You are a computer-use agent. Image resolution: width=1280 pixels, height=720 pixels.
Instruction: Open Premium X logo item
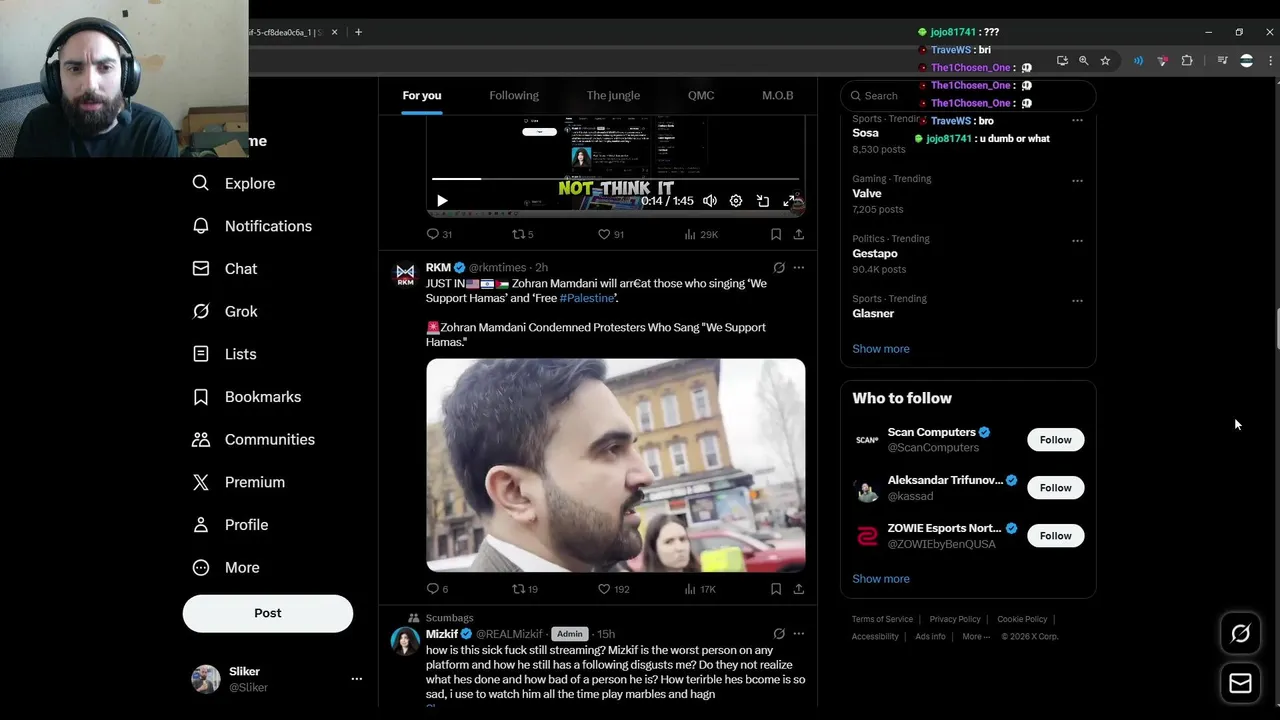[239, 482]
